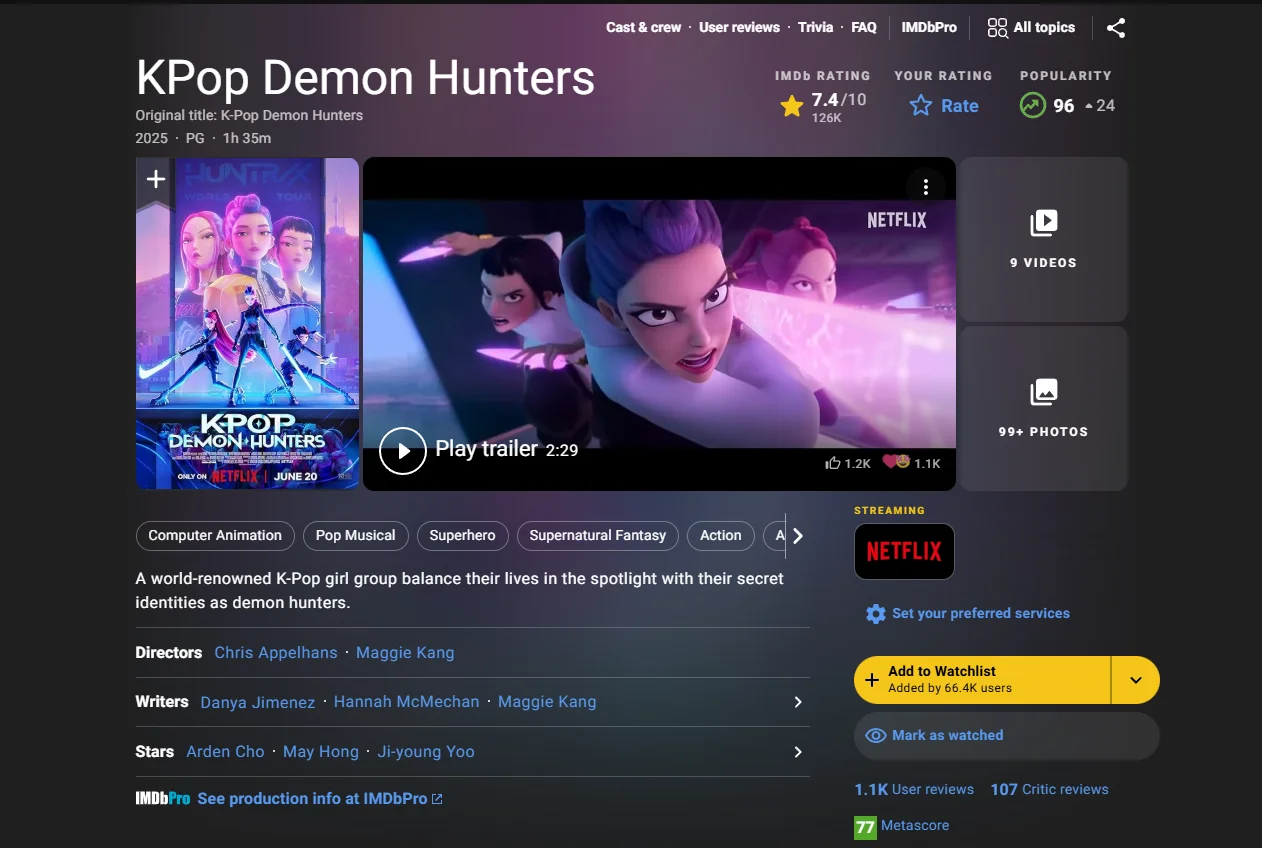Viewport: 1262px width, 848px height.
Task: Open the 9 Videos gallery icon
Action: (1043, 223)
